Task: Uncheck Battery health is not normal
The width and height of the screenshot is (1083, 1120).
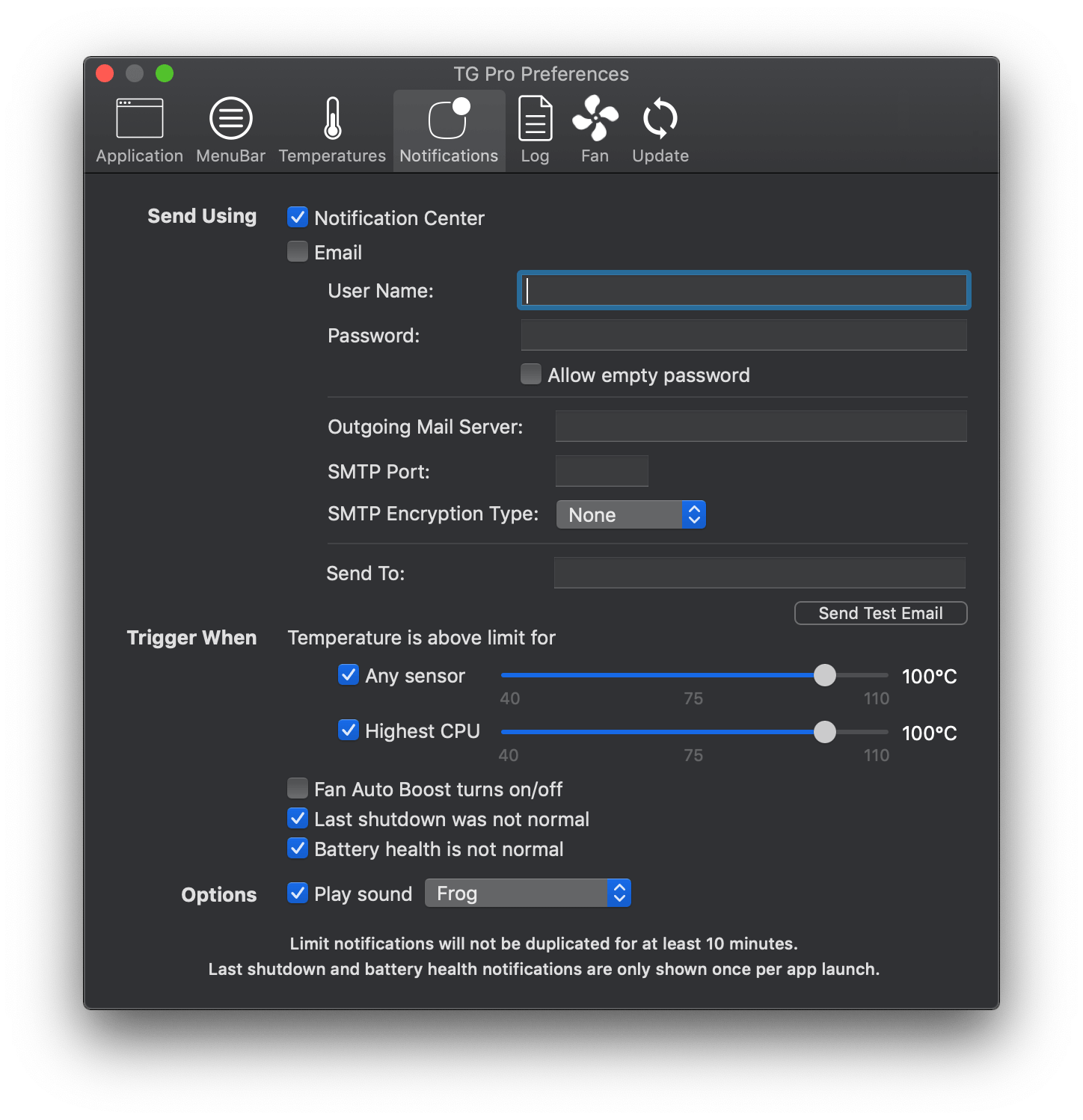Action: [298, 849]
